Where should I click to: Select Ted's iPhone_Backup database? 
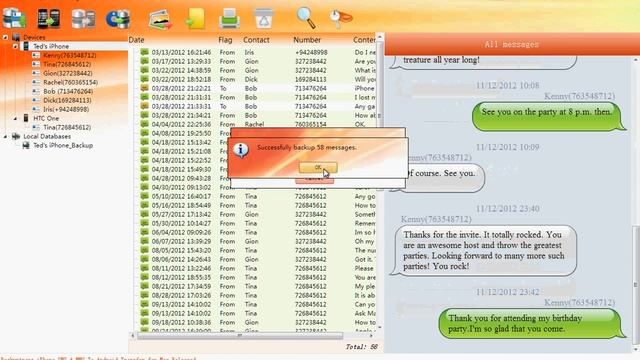click(63, 145)
